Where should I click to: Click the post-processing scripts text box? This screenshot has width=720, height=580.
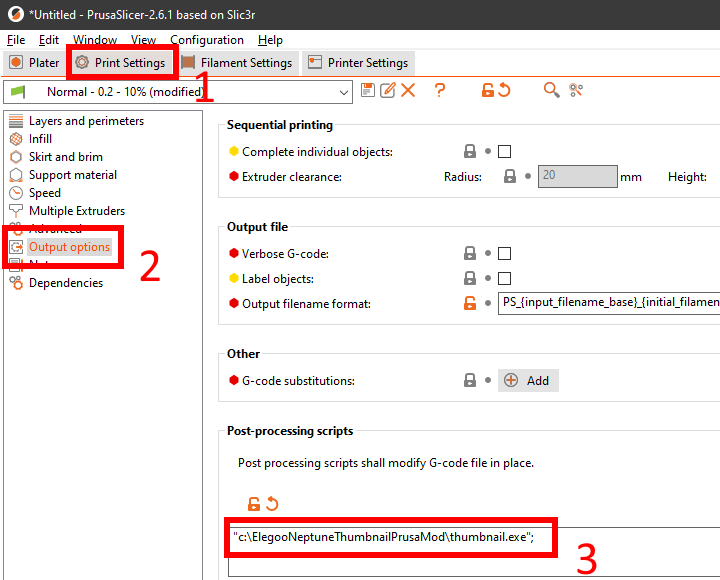474,552
